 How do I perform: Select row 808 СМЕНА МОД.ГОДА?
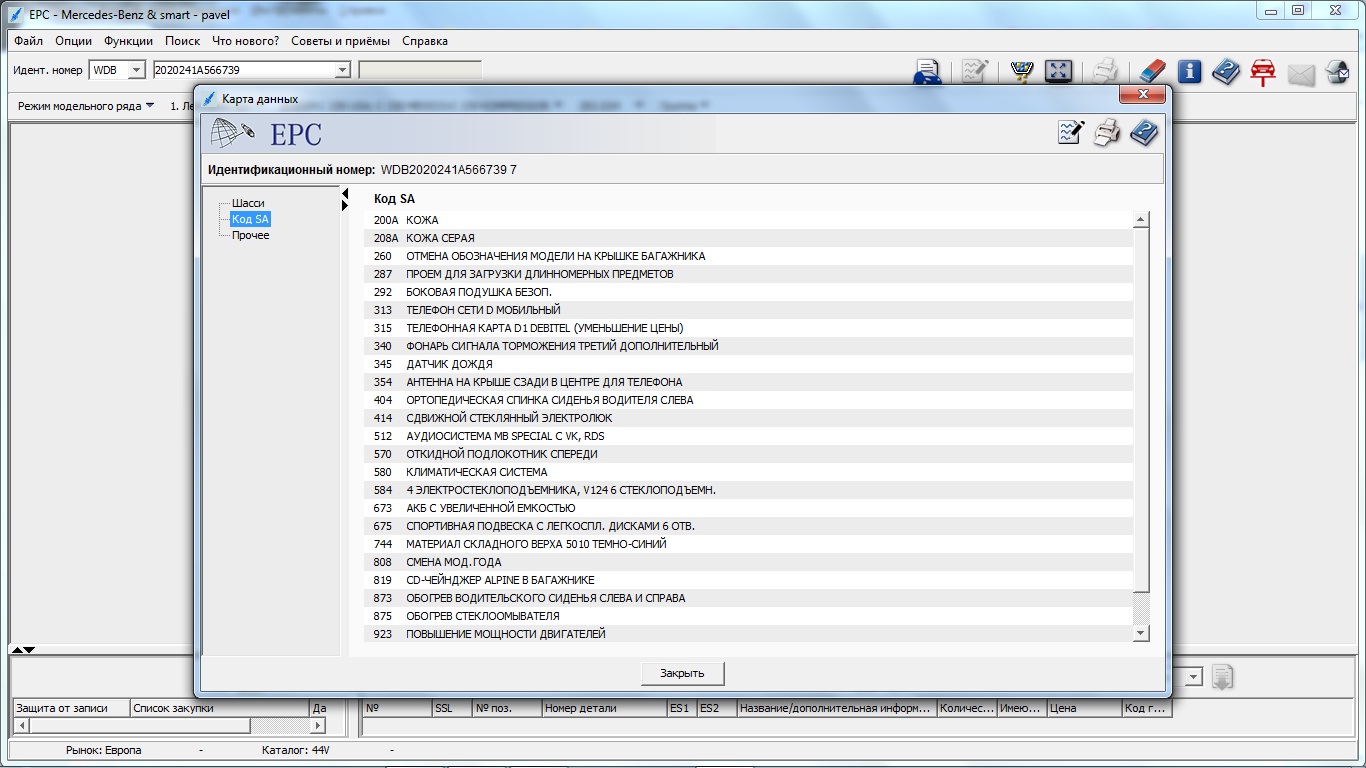[748, 562]
